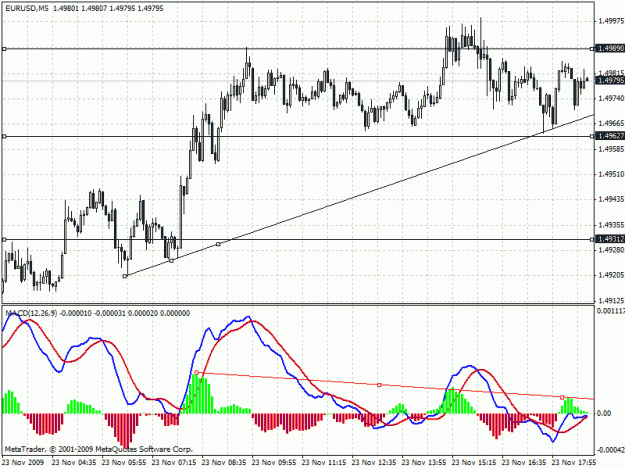
Task: Click the 1.49975 price axis value
Action: pyautogui.click(x=611, y=21)
